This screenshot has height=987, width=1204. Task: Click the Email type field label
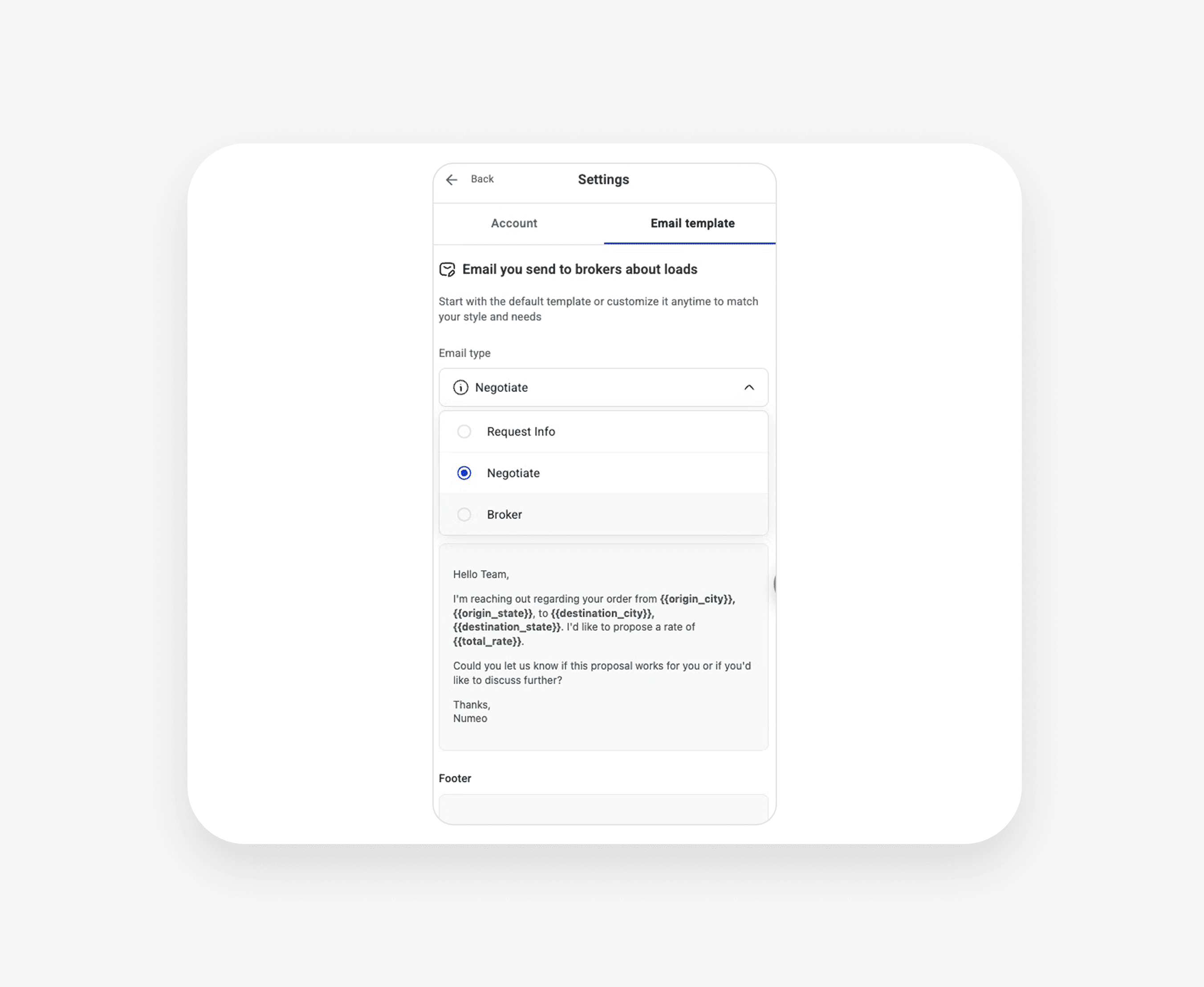click(464, 352)
